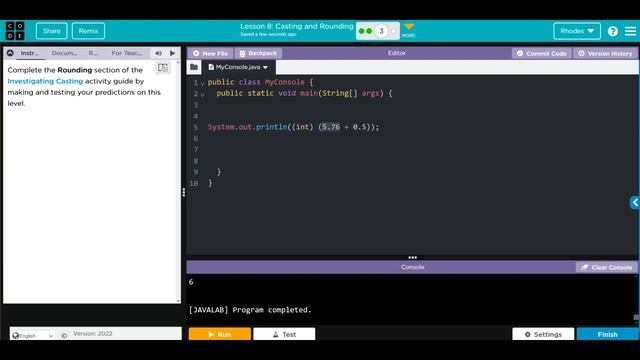This screenshot has width=640, height=360.
Task: Open the English language dropdown
Action: point(33,336)
